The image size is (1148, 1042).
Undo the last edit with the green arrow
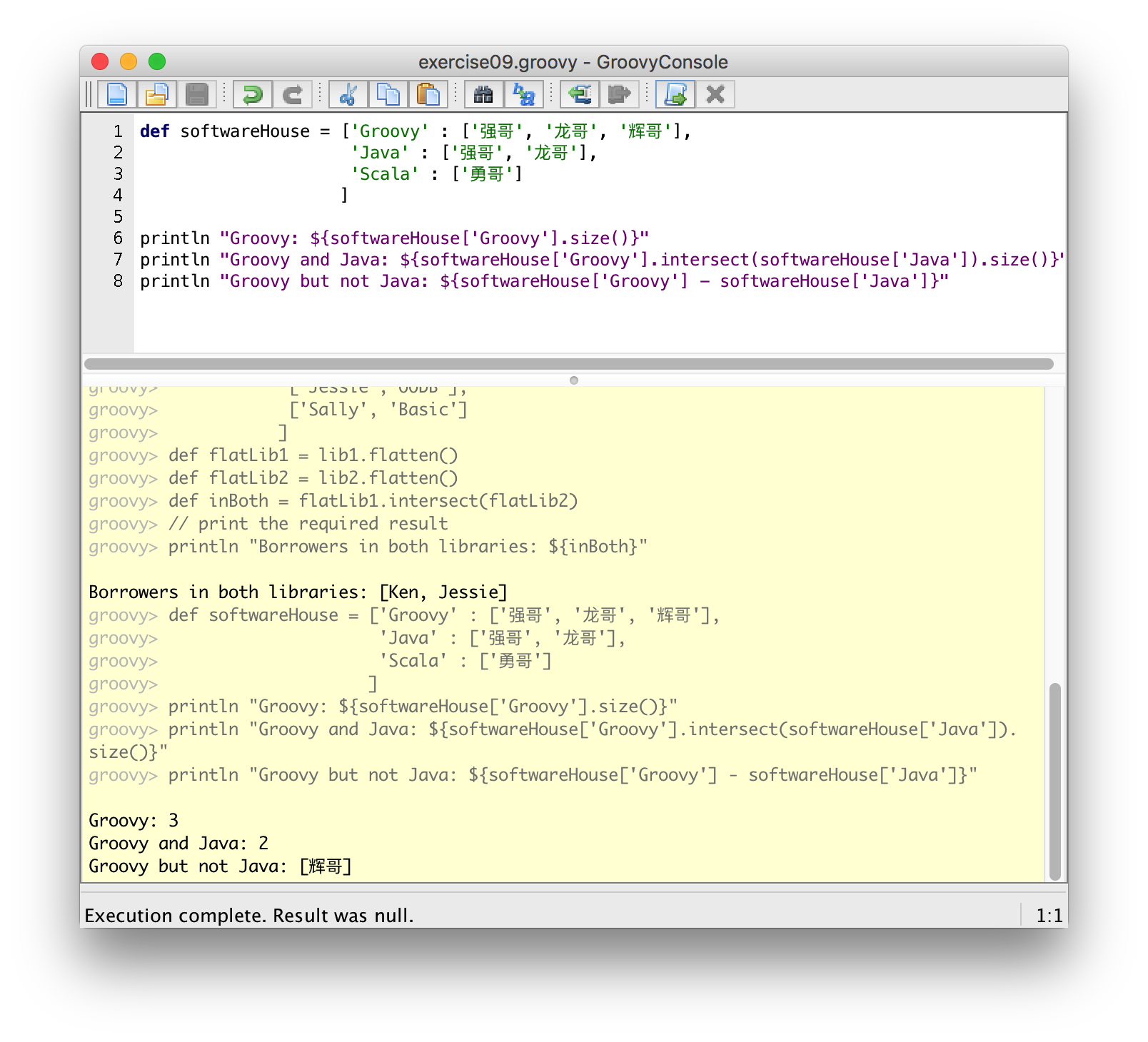point(253,94)
